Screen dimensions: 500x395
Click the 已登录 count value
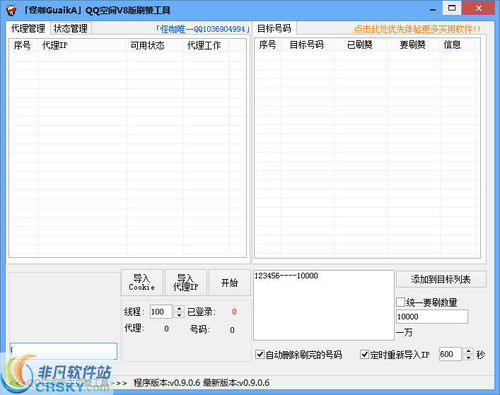click(x=234, y=312)
